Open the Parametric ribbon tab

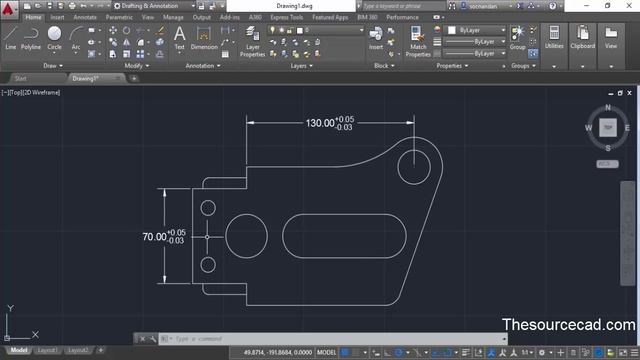point(119,18)
